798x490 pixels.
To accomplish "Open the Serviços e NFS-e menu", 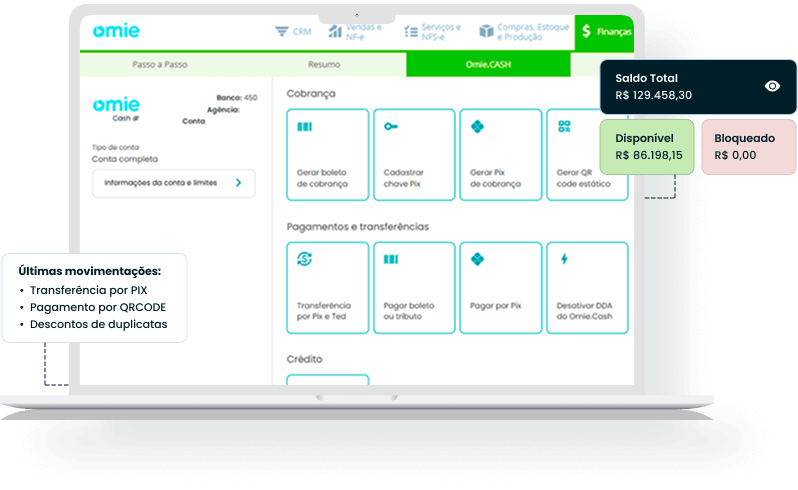I will click(433, 32).
